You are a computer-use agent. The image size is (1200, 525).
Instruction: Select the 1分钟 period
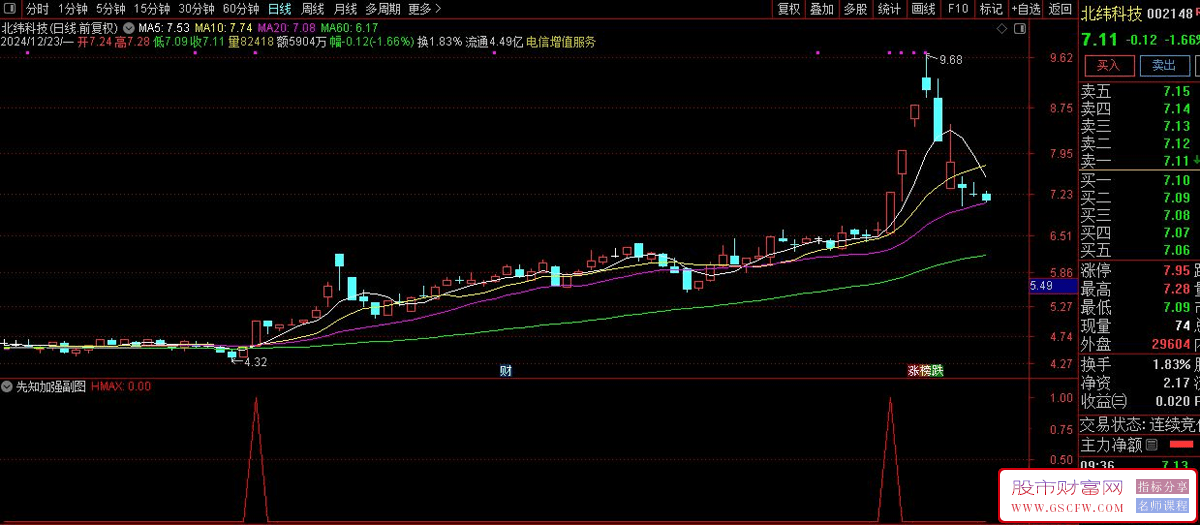[x=73, y=9]
